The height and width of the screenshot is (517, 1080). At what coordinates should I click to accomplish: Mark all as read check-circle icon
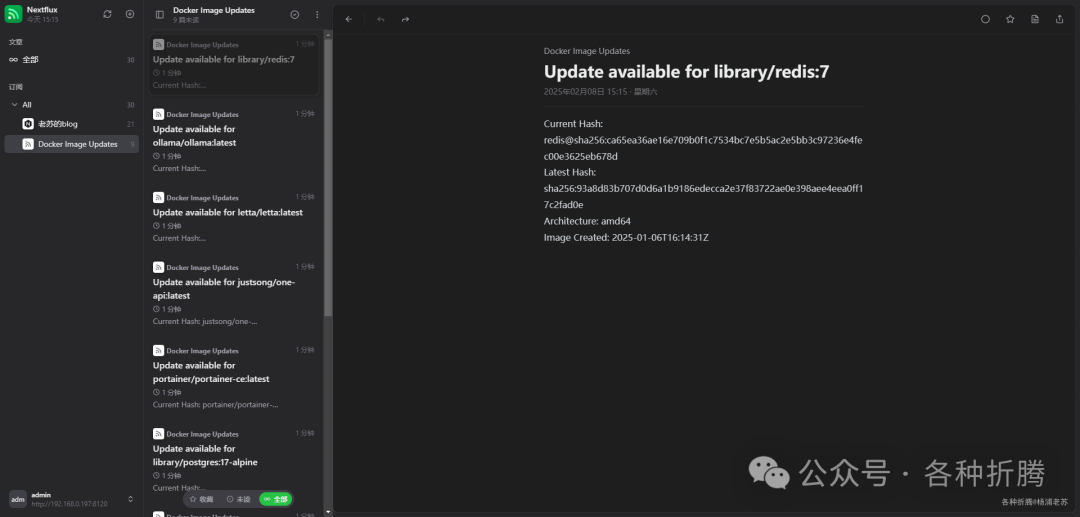point(295,14)
